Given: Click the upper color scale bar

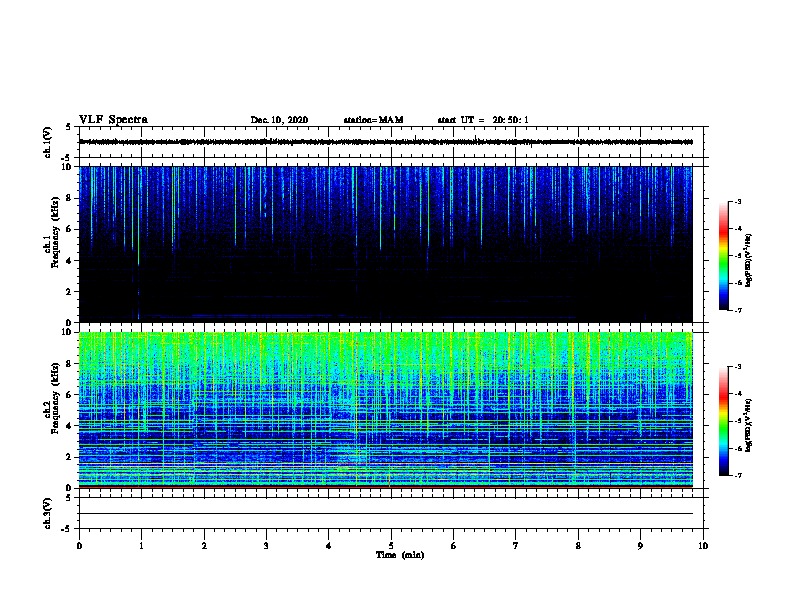Looking at the screenshot, I should 723,256.
